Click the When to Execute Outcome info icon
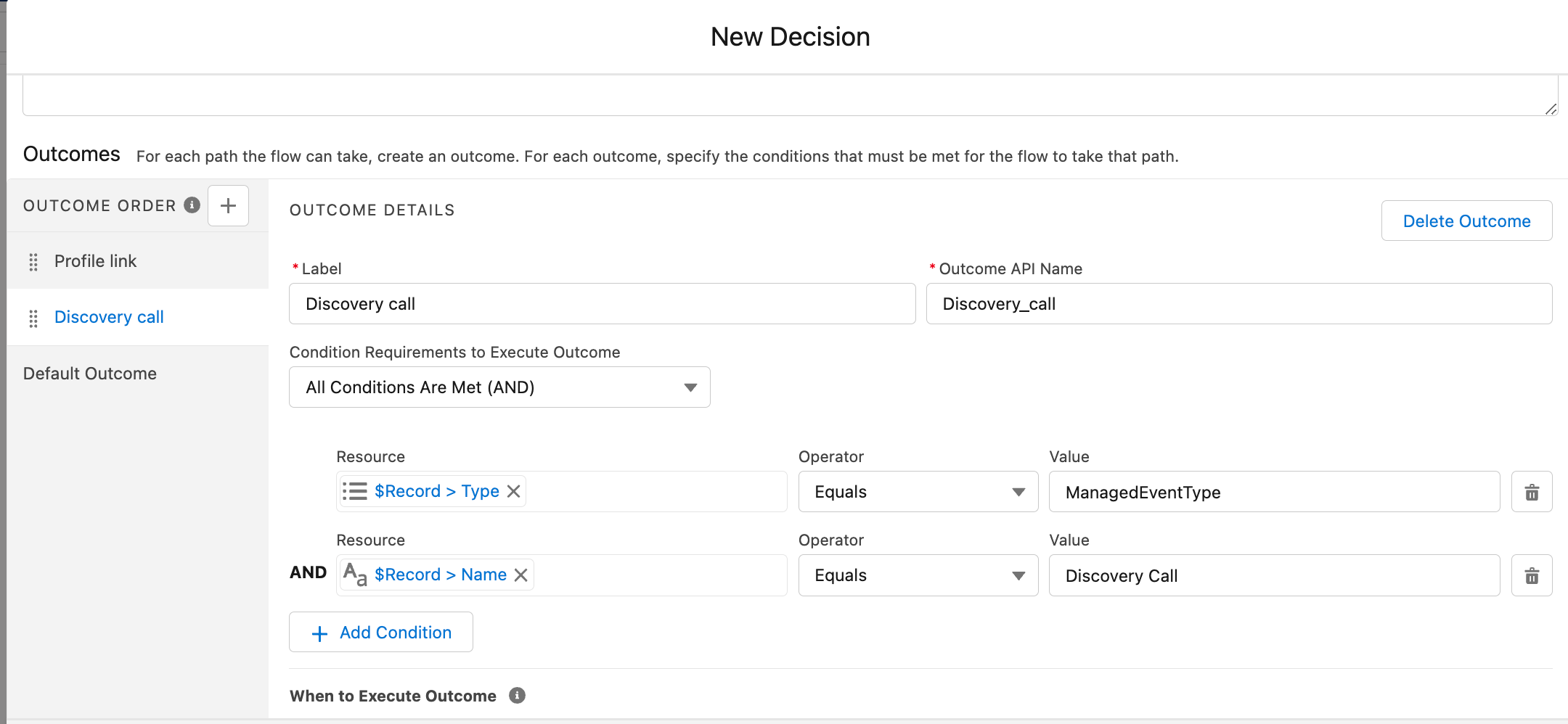This screenshot has height=724, width=1568. [517, 696]
